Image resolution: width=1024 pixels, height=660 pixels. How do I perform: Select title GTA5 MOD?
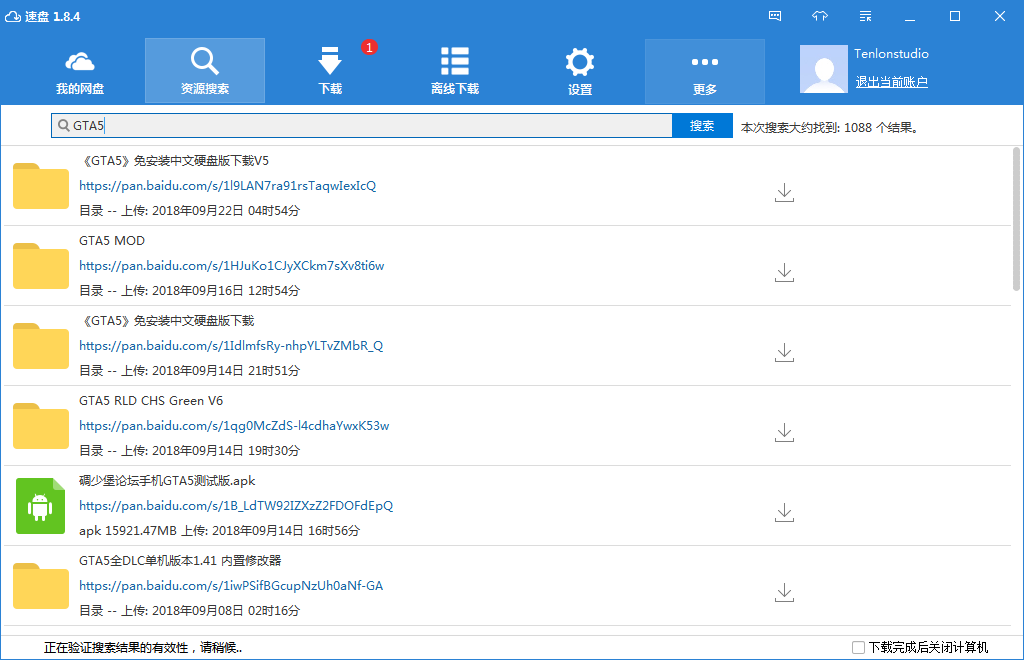[112, 241]
